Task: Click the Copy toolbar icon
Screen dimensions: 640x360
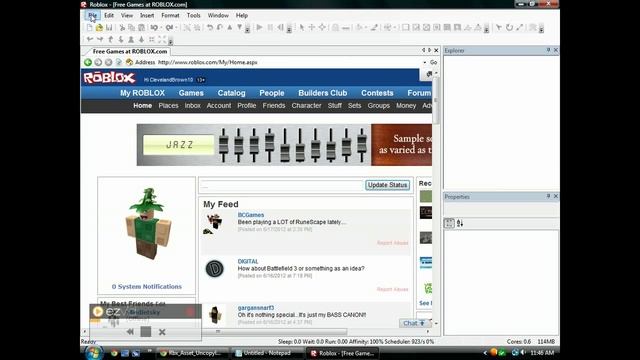Action: click(131, 27)
